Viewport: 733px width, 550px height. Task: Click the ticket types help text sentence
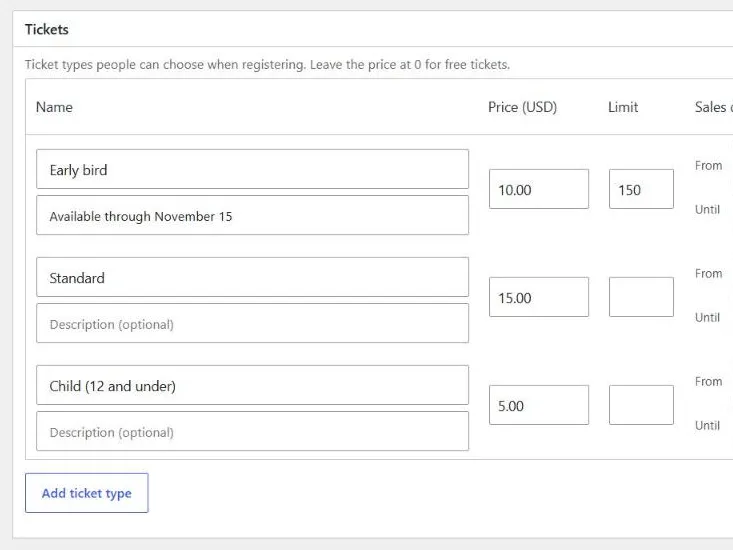pos(267,64)
